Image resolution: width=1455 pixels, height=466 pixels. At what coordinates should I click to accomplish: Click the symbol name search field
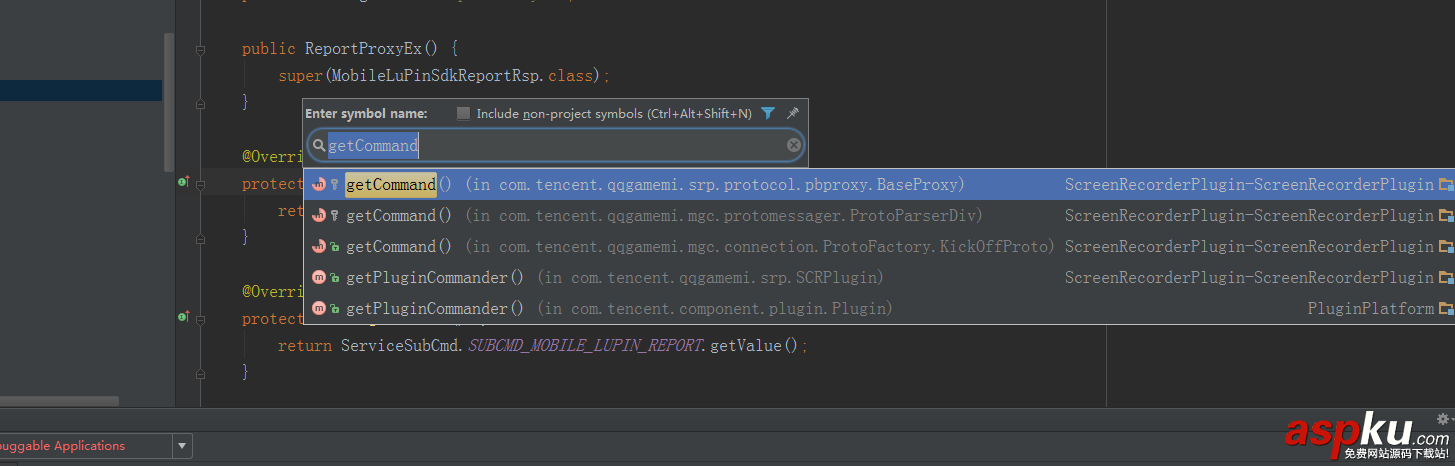(x=550, y=146)
